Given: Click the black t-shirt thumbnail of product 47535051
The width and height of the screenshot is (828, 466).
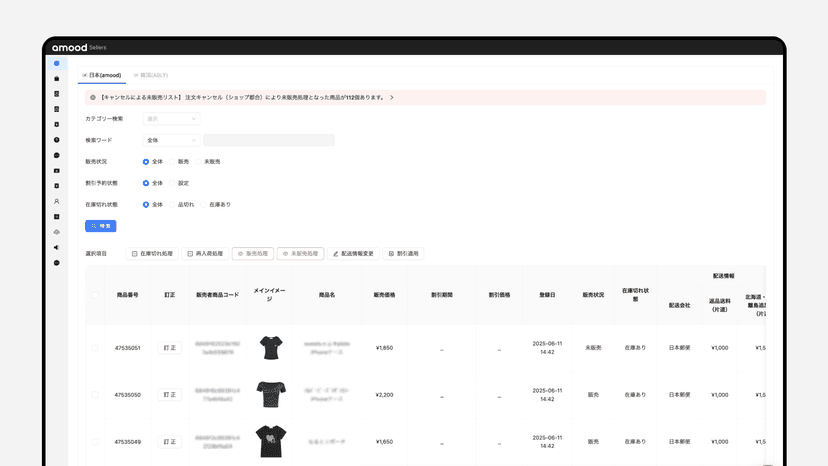Looking at the screenshot, I should (x=271, y=348).
